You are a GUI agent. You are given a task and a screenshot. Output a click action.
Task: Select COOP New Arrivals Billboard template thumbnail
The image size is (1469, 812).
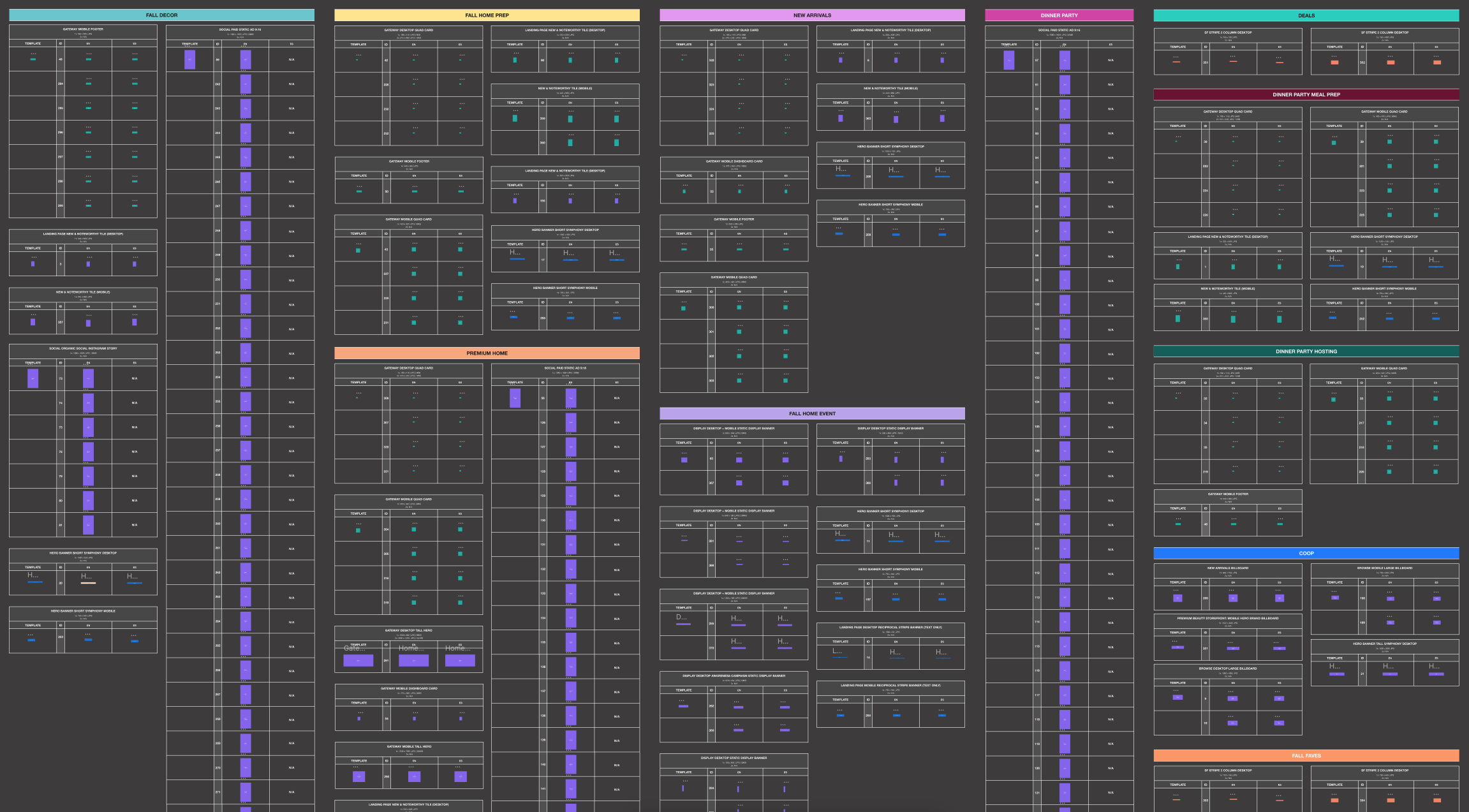(x=1177, y=598)
